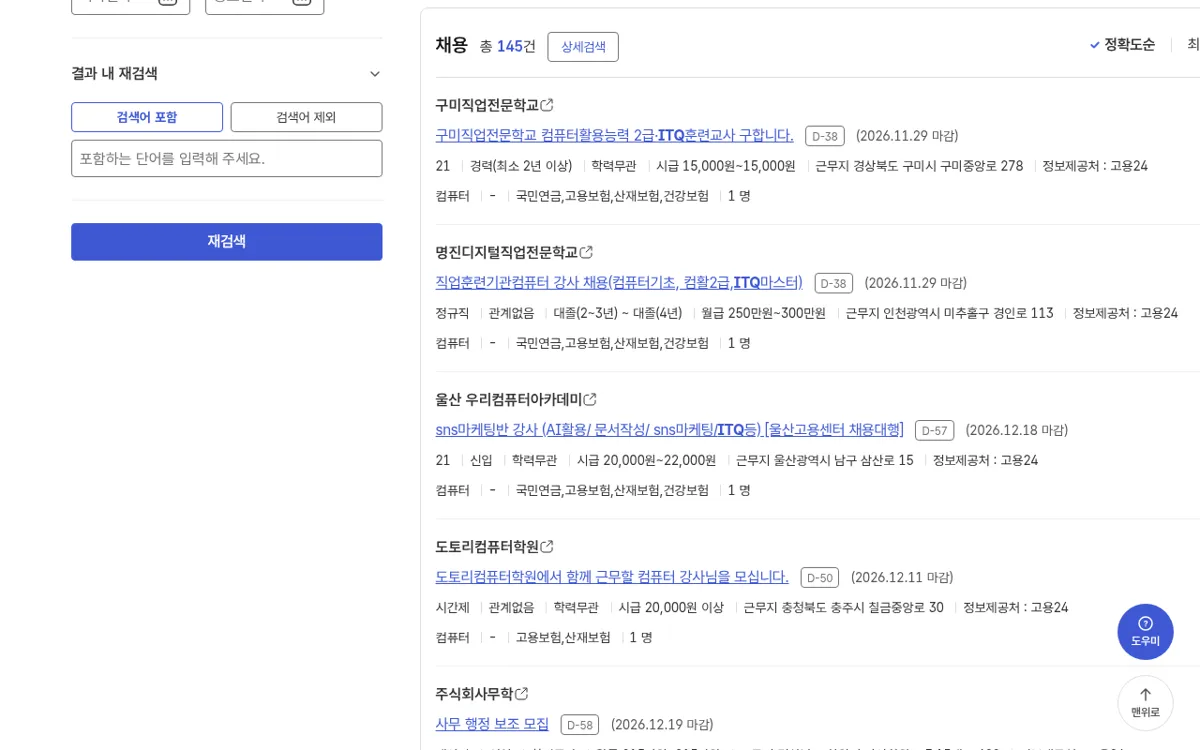The width and height of the screenshot is (1200, 750).
Task: Click company name 울산 우리컴퓨터아카데미
Action: [508, 399]
